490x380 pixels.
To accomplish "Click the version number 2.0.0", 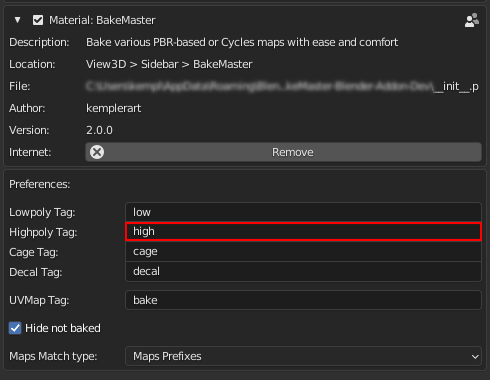I will point(99,130).
